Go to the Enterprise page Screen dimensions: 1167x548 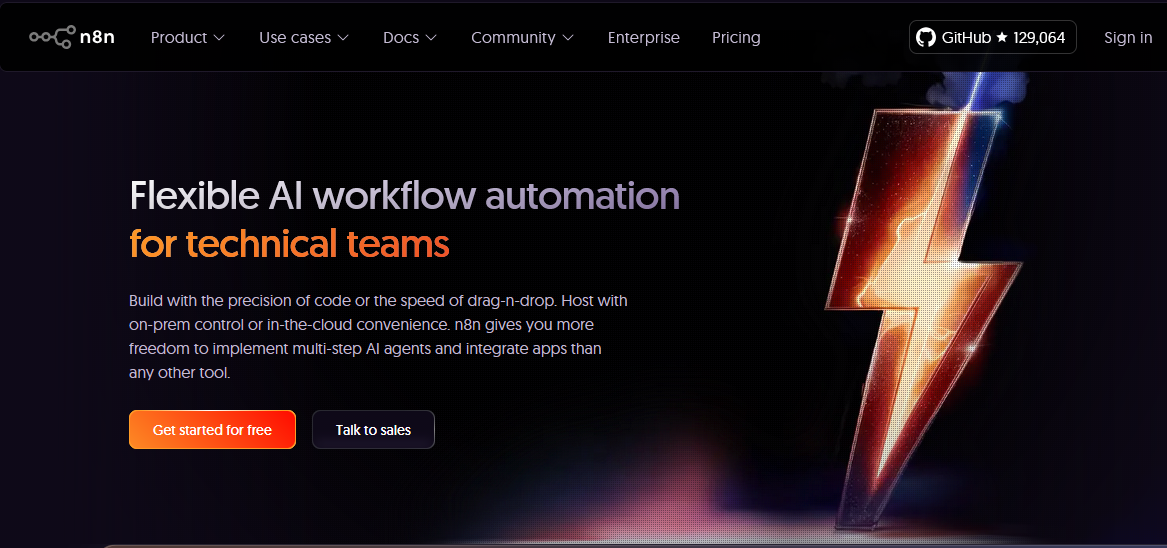point(644,37)
